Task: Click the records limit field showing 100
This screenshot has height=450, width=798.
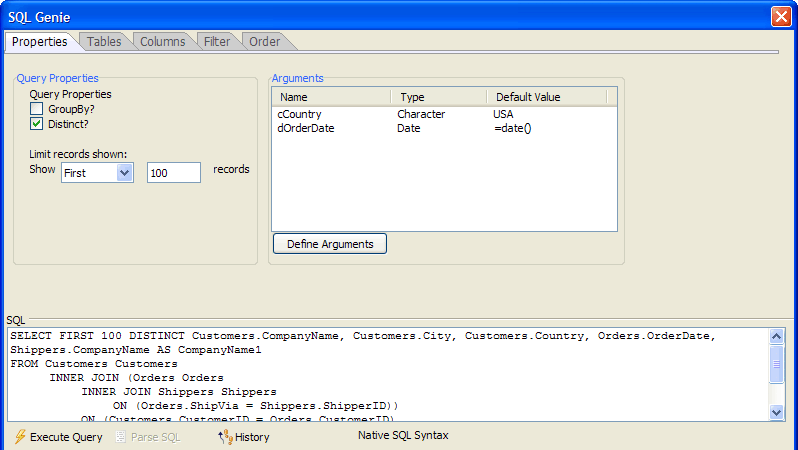Action: 174,173
